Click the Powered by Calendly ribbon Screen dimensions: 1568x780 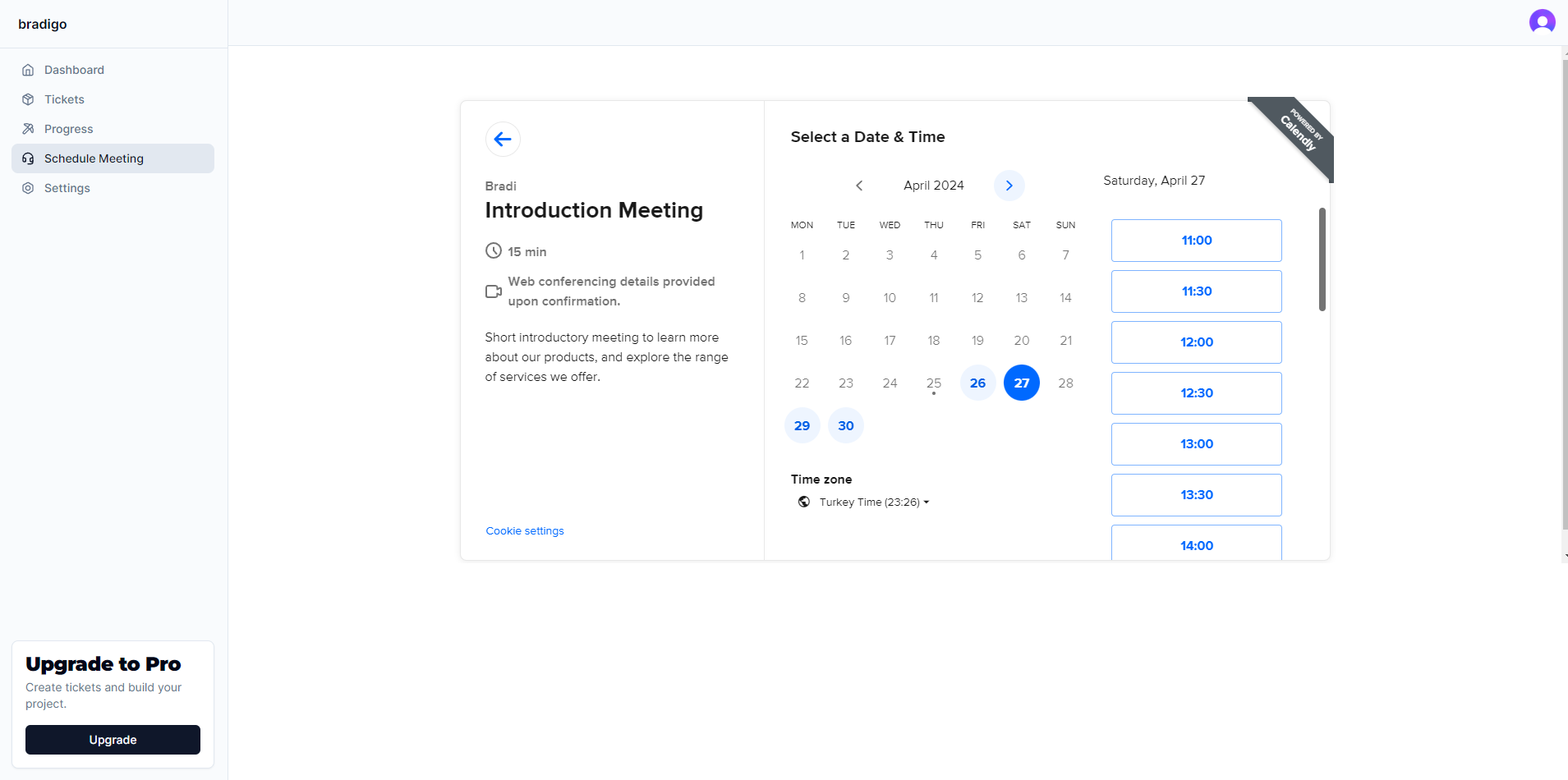click(1299, 132)
